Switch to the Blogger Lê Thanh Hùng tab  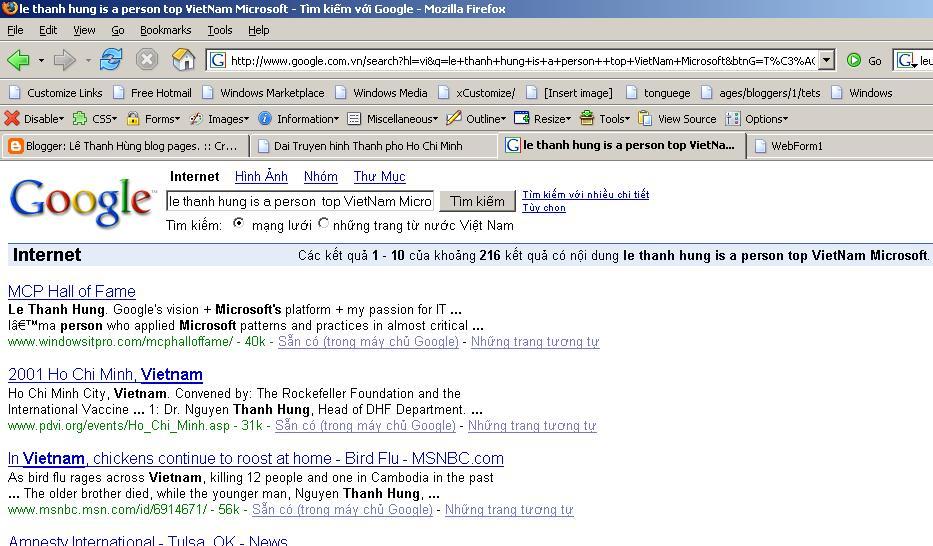click(124, 146)
